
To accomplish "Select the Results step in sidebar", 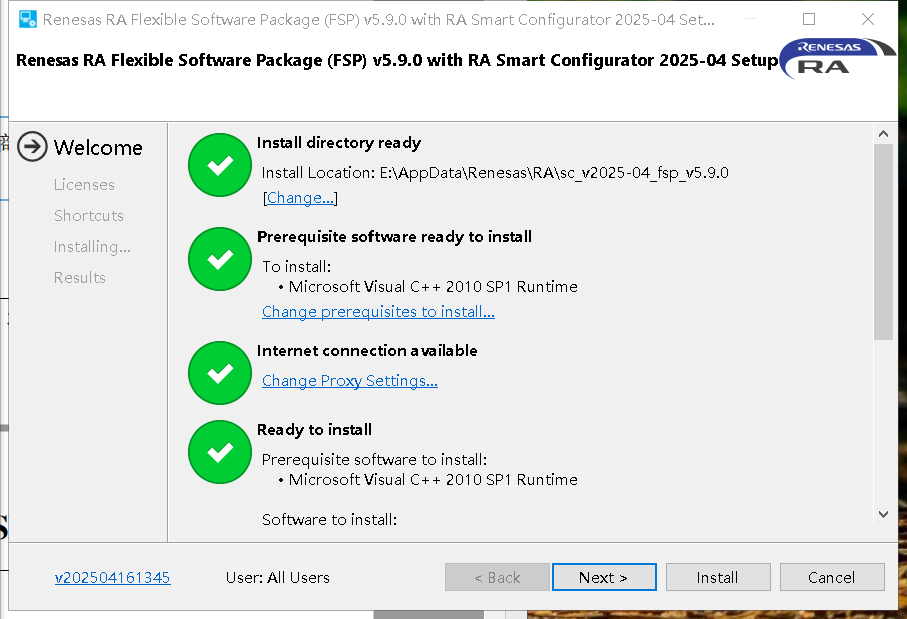I will [x=80, y=278].
